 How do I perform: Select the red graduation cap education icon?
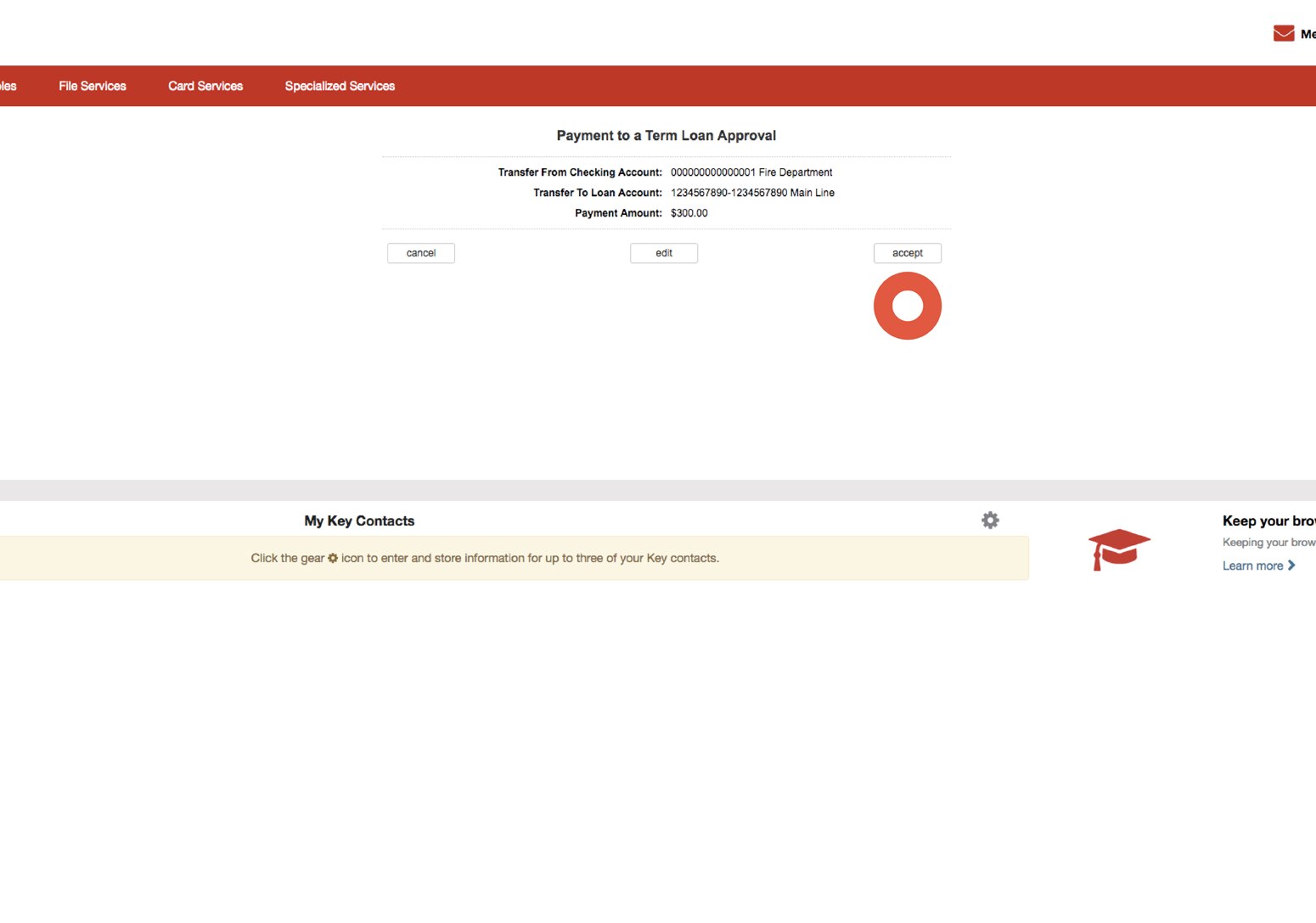click(x=1119, y=549)
